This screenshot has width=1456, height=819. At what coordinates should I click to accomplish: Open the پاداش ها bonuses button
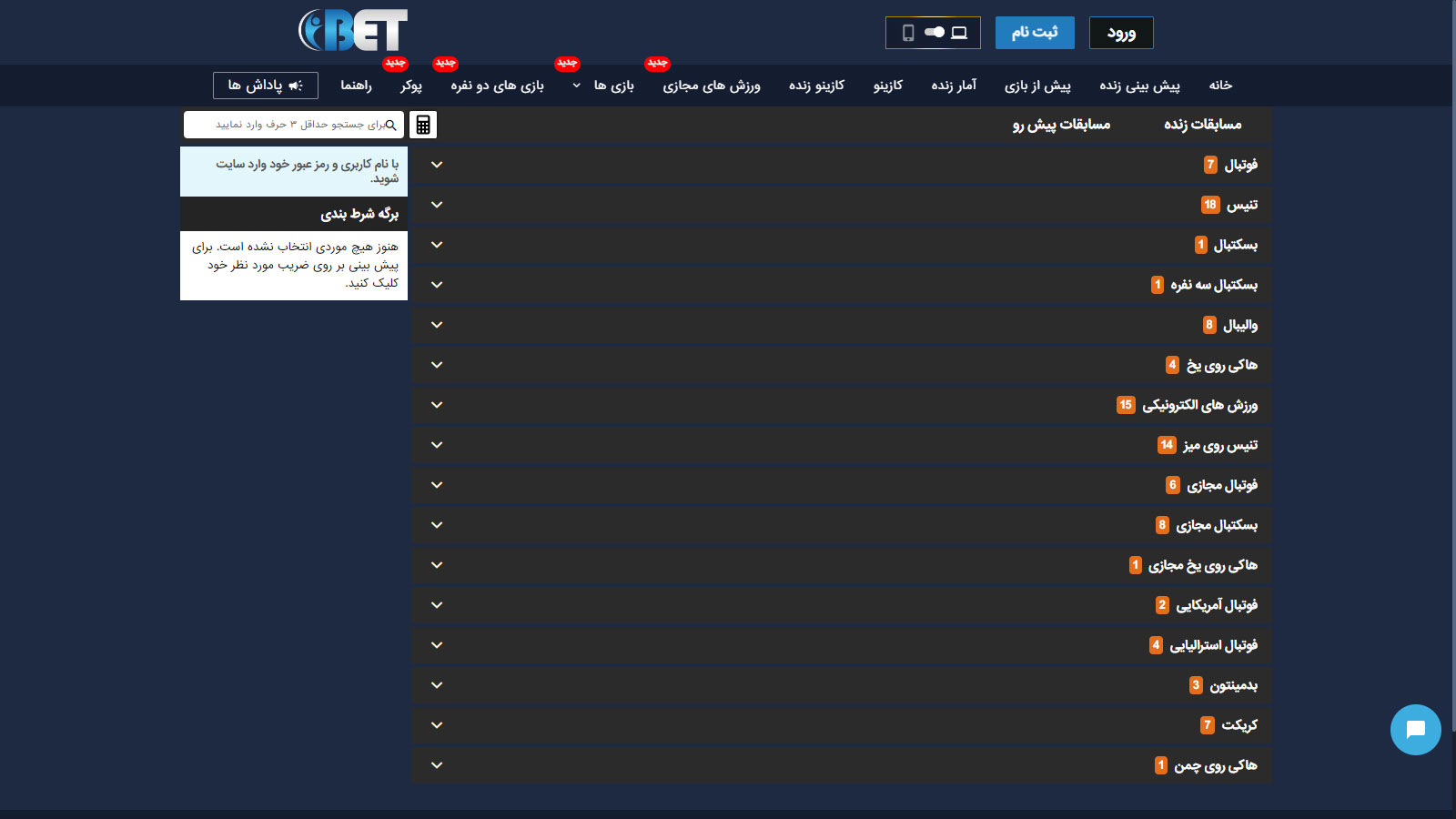[x=266, y=86]
